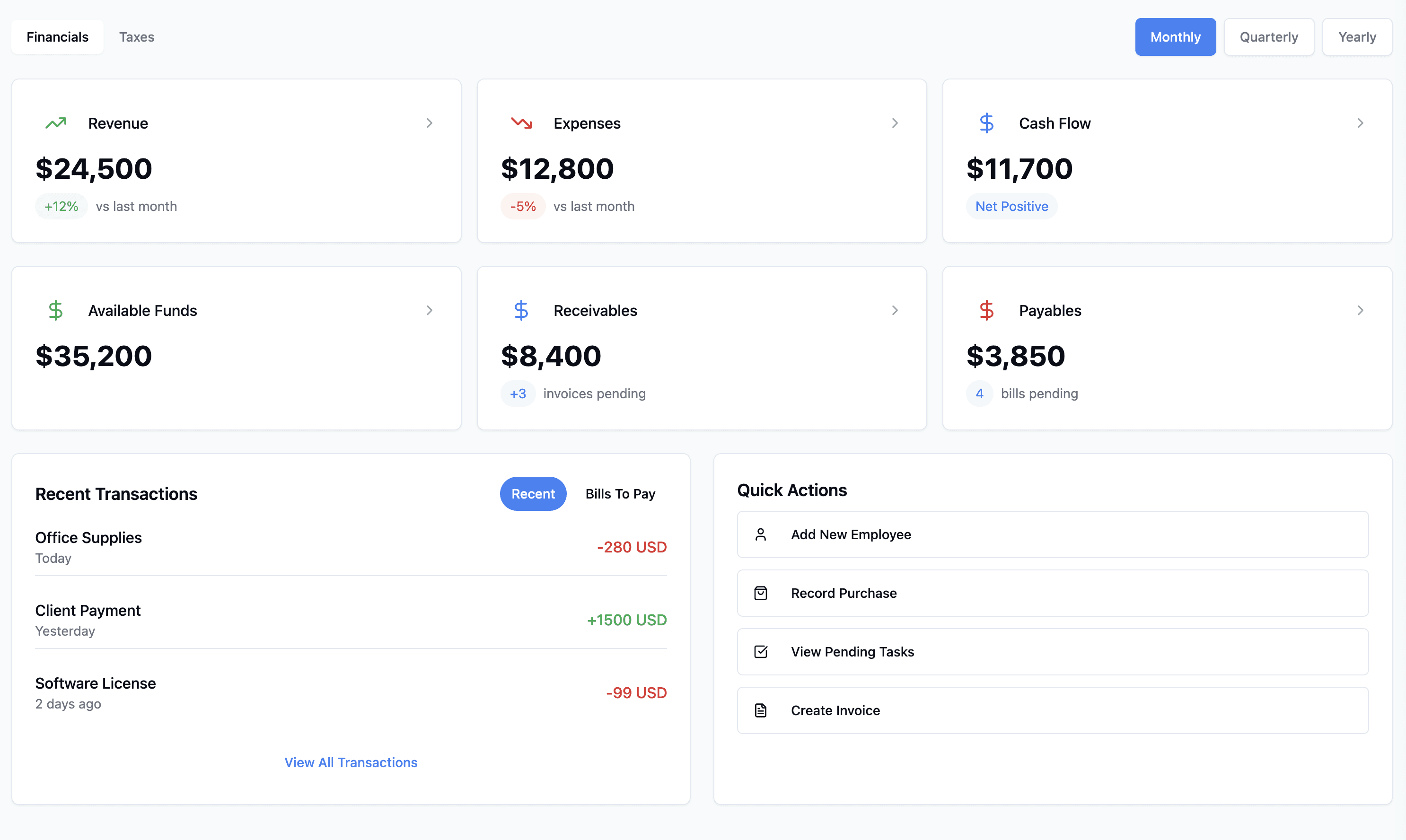Screen dimensions: 1406x840
Task: Select the Yearly period option
Action: click(1357, 37)
